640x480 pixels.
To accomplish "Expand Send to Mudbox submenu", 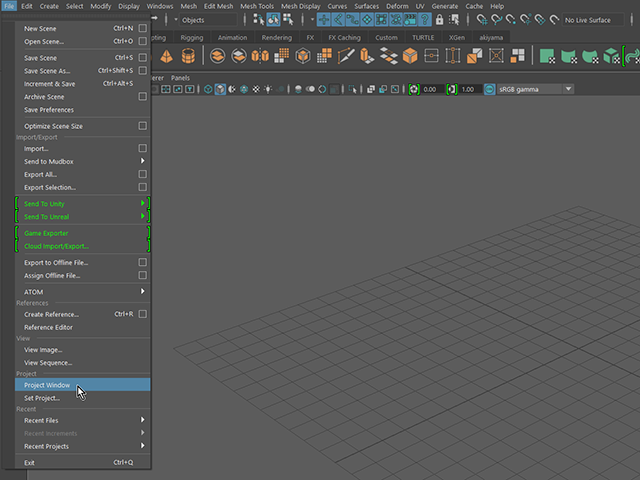I will click(x=142, y=161).
